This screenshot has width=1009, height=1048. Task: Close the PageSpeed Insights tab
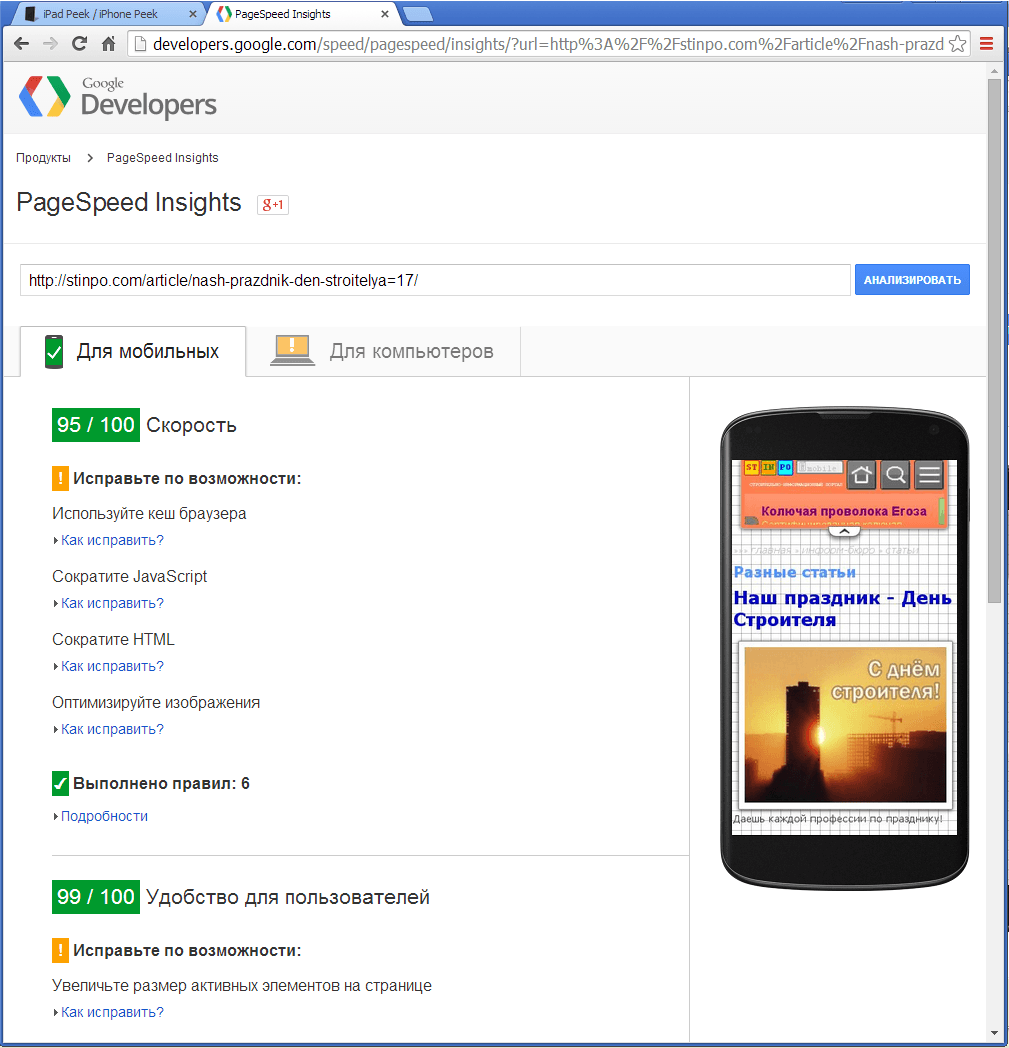click(385, 13)
